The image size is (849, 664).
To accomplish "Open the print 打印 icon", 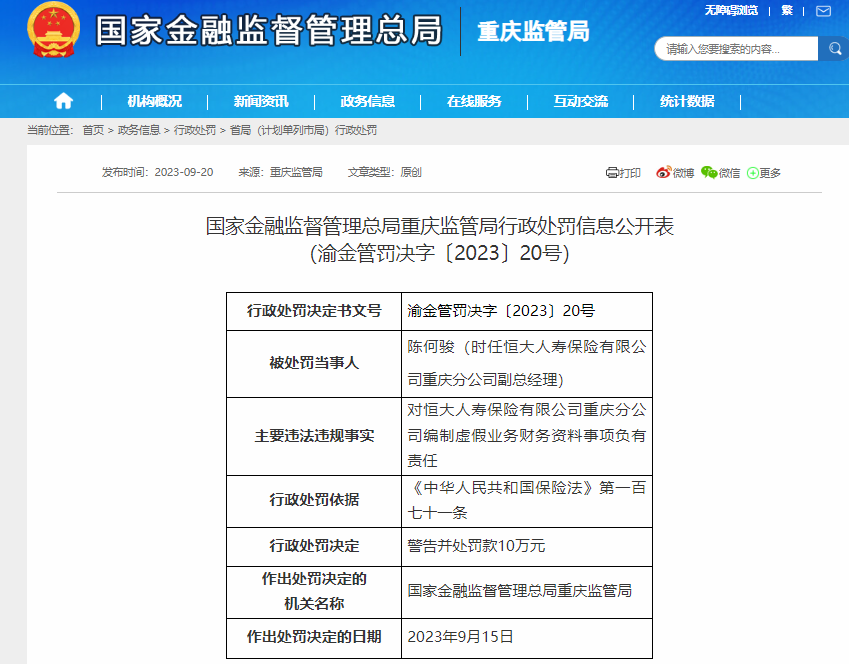I will click(x=613, y=172).
